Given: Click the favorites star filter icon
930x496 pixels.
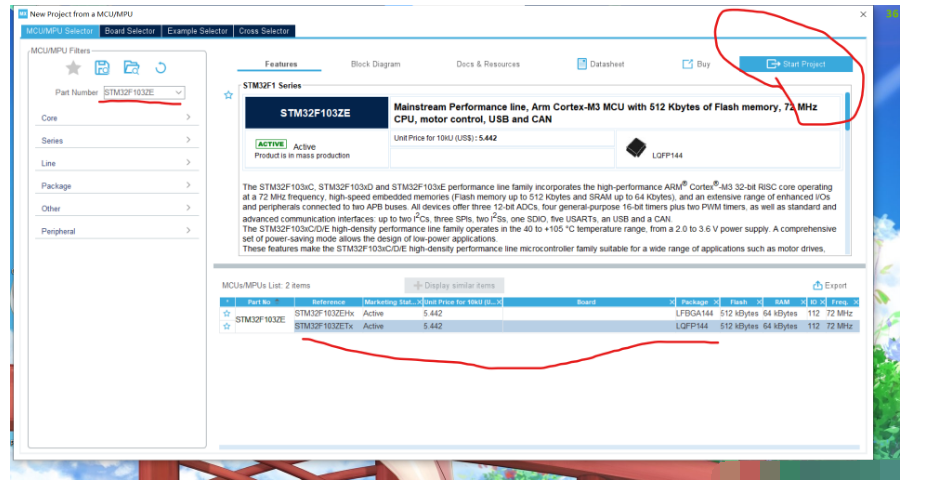Looking at the screenshot, I should tap(74, 68).
